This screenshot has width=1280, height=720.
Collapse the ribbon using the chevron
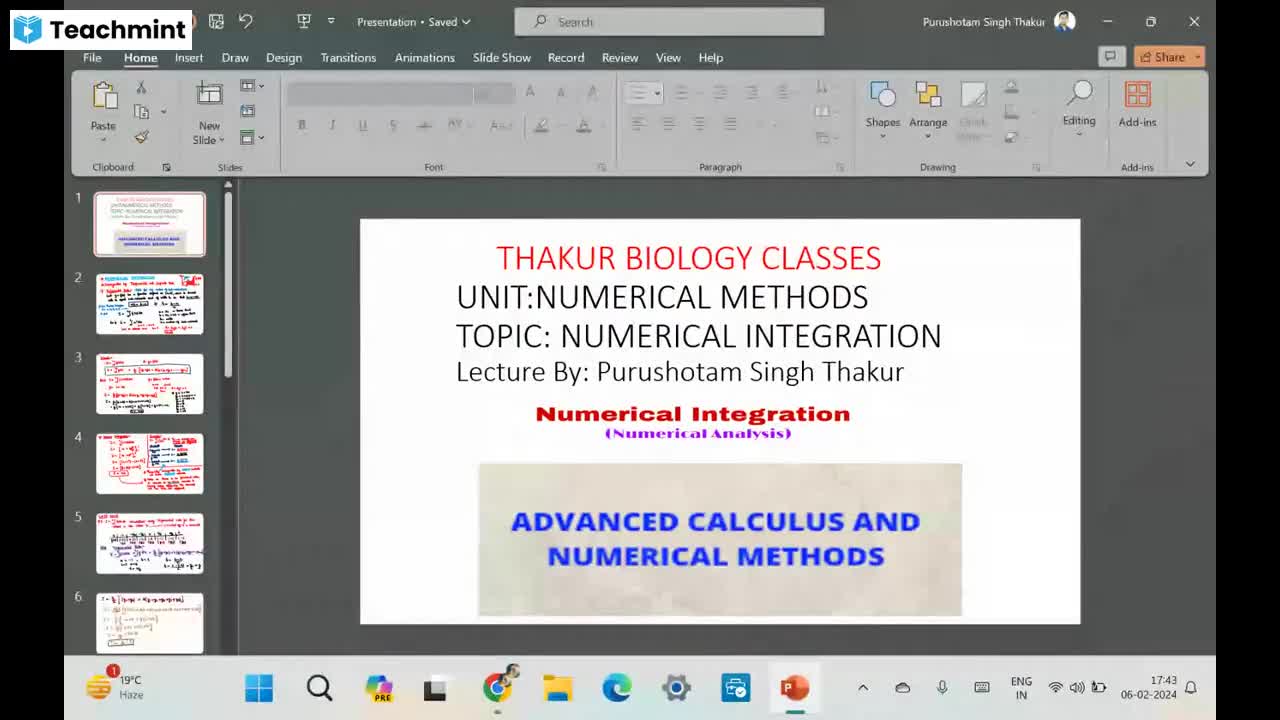coord(1190,164)
